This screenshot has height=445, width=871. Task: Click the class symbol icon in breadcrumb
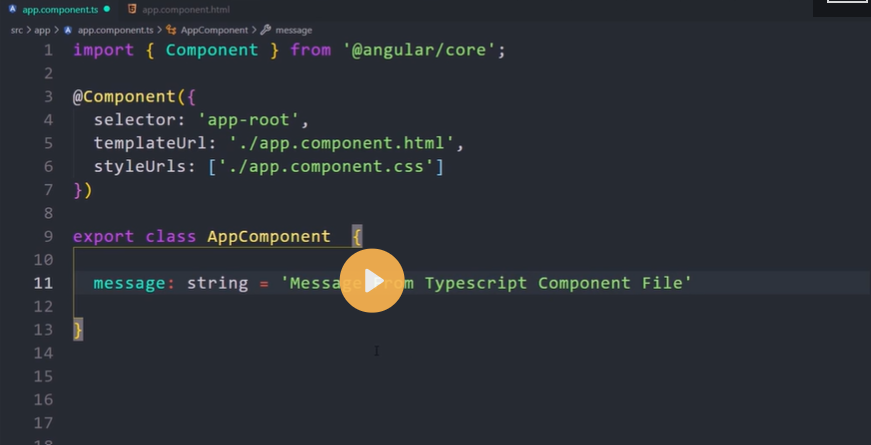[171, 30]
